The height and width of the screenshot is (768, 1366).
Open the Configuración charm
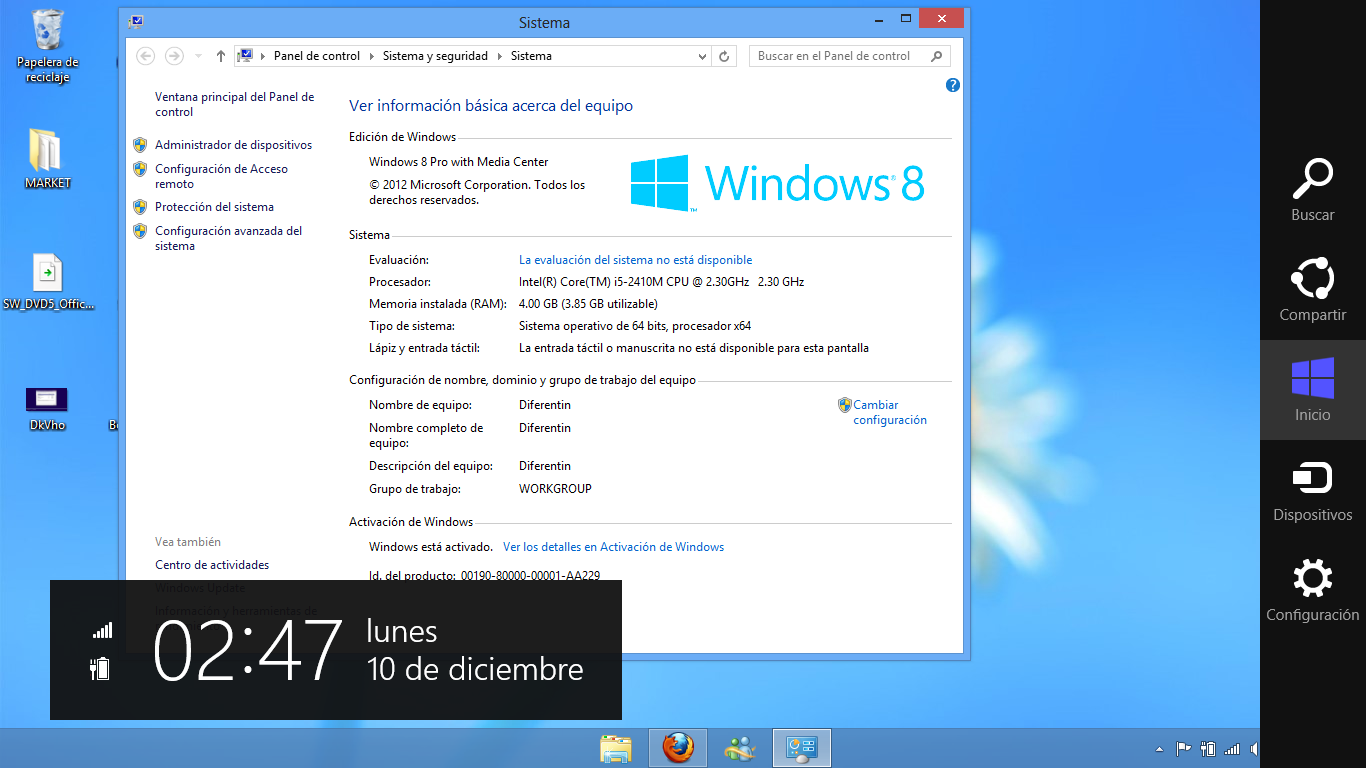[x=1312, y=590]
